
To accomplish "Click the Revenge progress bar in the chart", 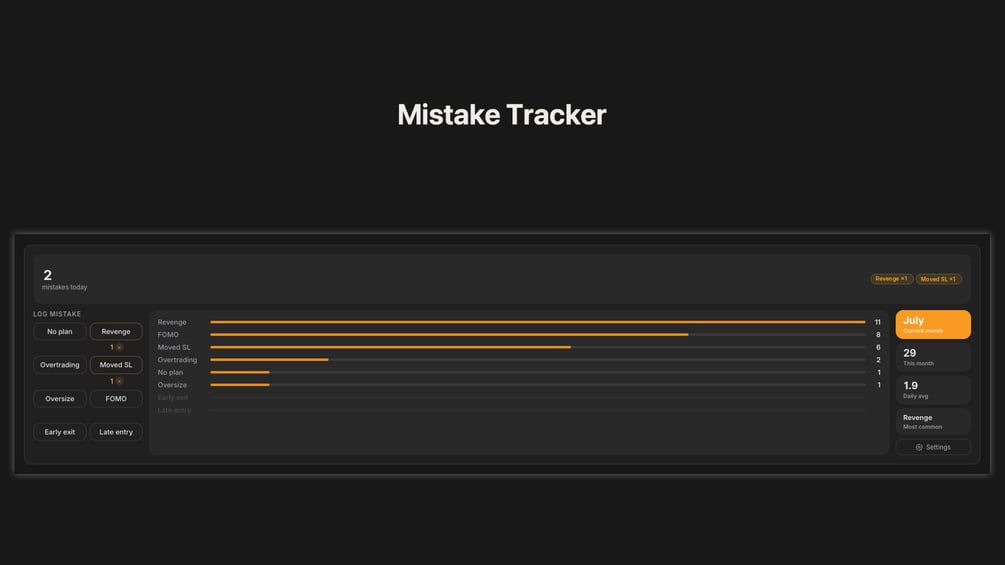I will click(x=538, y=322).
